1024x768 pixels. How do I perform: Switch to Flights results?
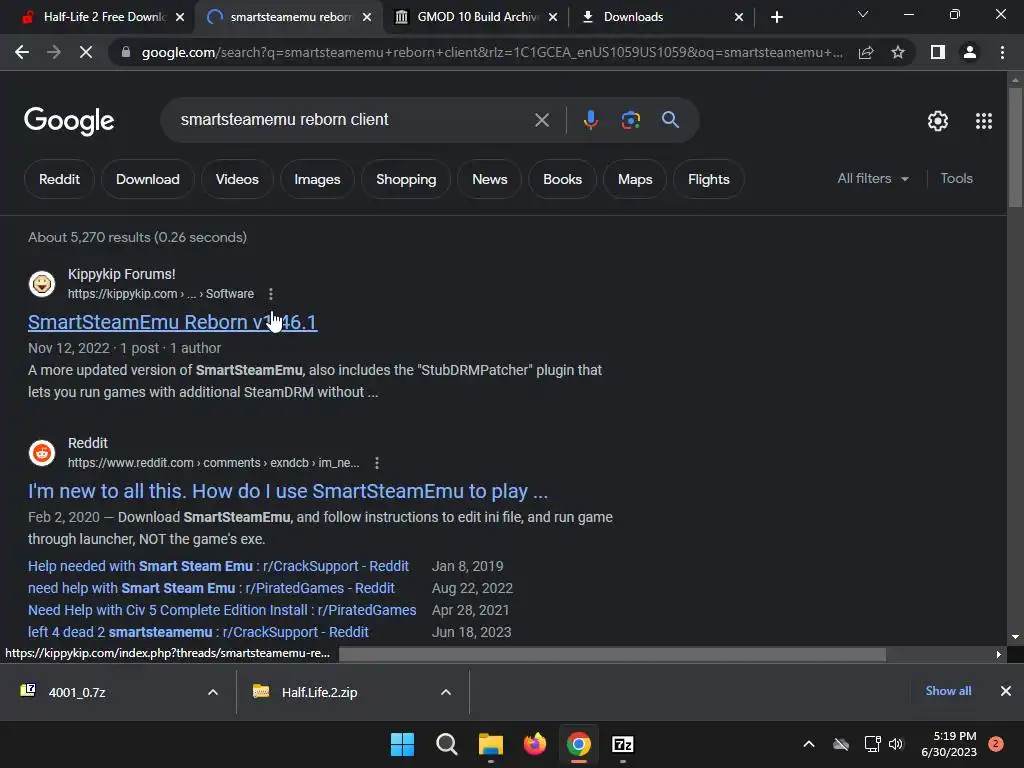[709, 179]
